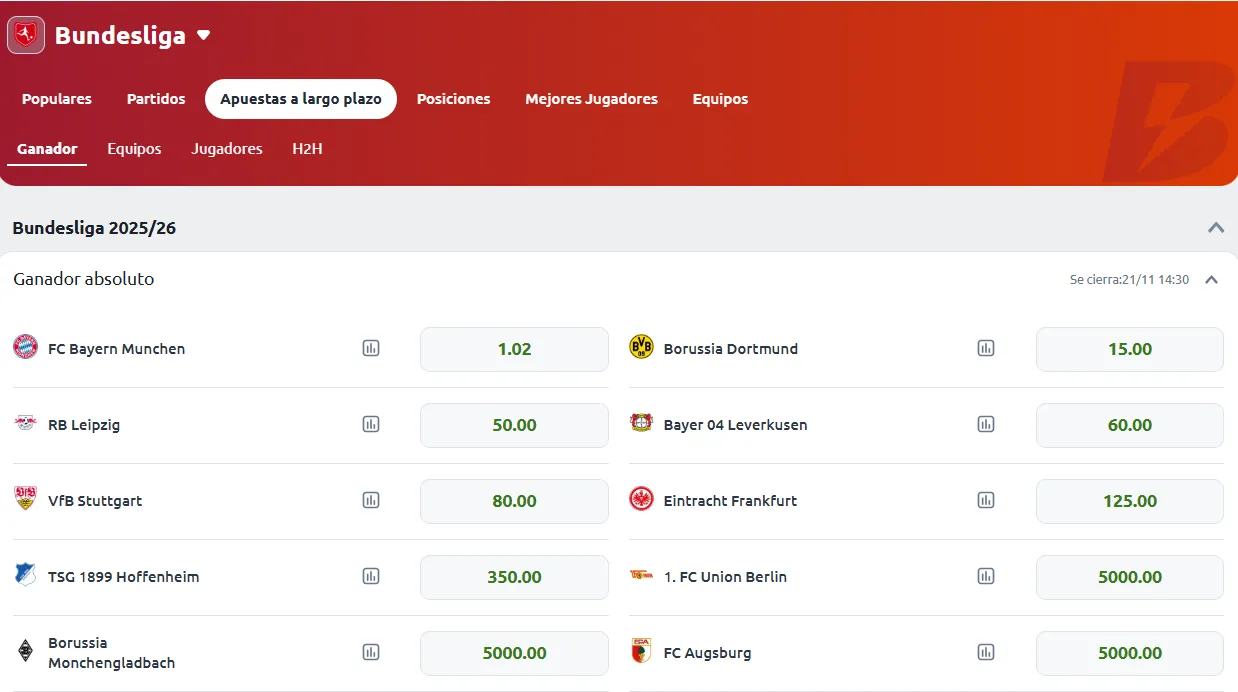Screen dimensions: 1238x692
Task: Click the Bundesliga league logo
Action: pos(25,34)
